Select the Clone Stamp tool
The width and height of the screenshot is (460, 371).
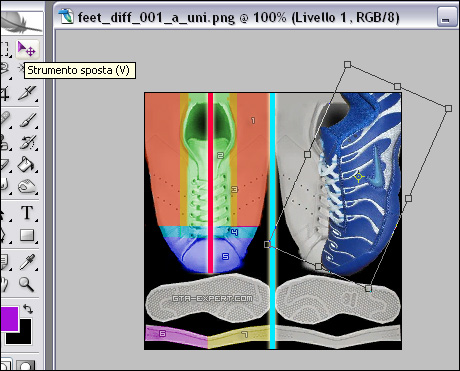click(x=4, y=142)
